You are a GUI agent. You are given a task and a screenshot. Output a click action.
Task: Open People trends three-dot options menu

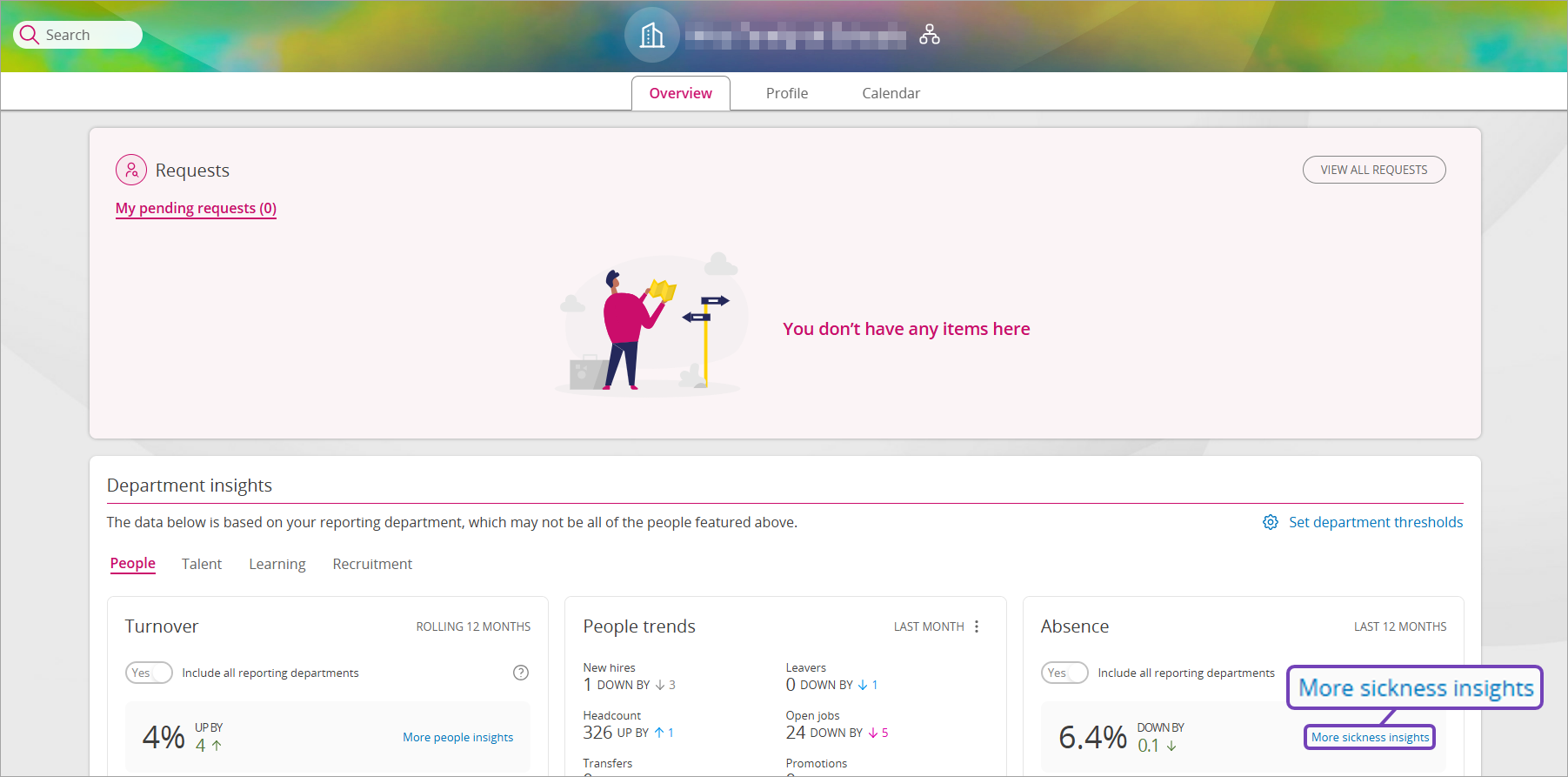coord(977,626)
